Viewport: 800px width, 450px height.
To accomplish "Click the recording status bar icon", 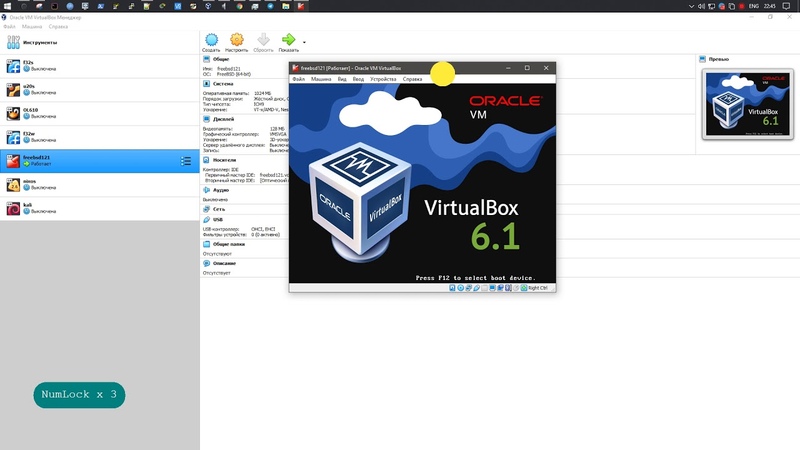I will 501,288.
